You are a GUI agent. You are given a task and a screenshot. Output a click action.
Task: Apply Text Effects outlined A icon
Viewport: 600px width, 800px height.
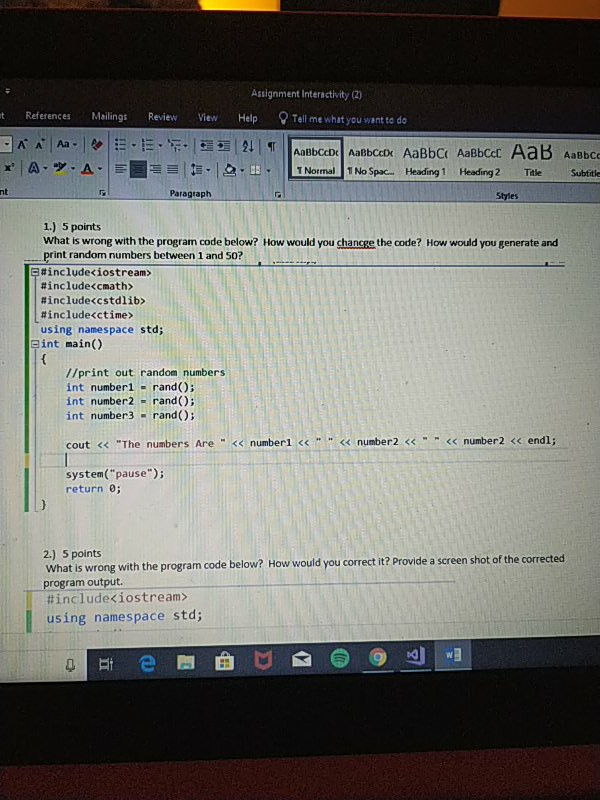[x=34, y=167]
